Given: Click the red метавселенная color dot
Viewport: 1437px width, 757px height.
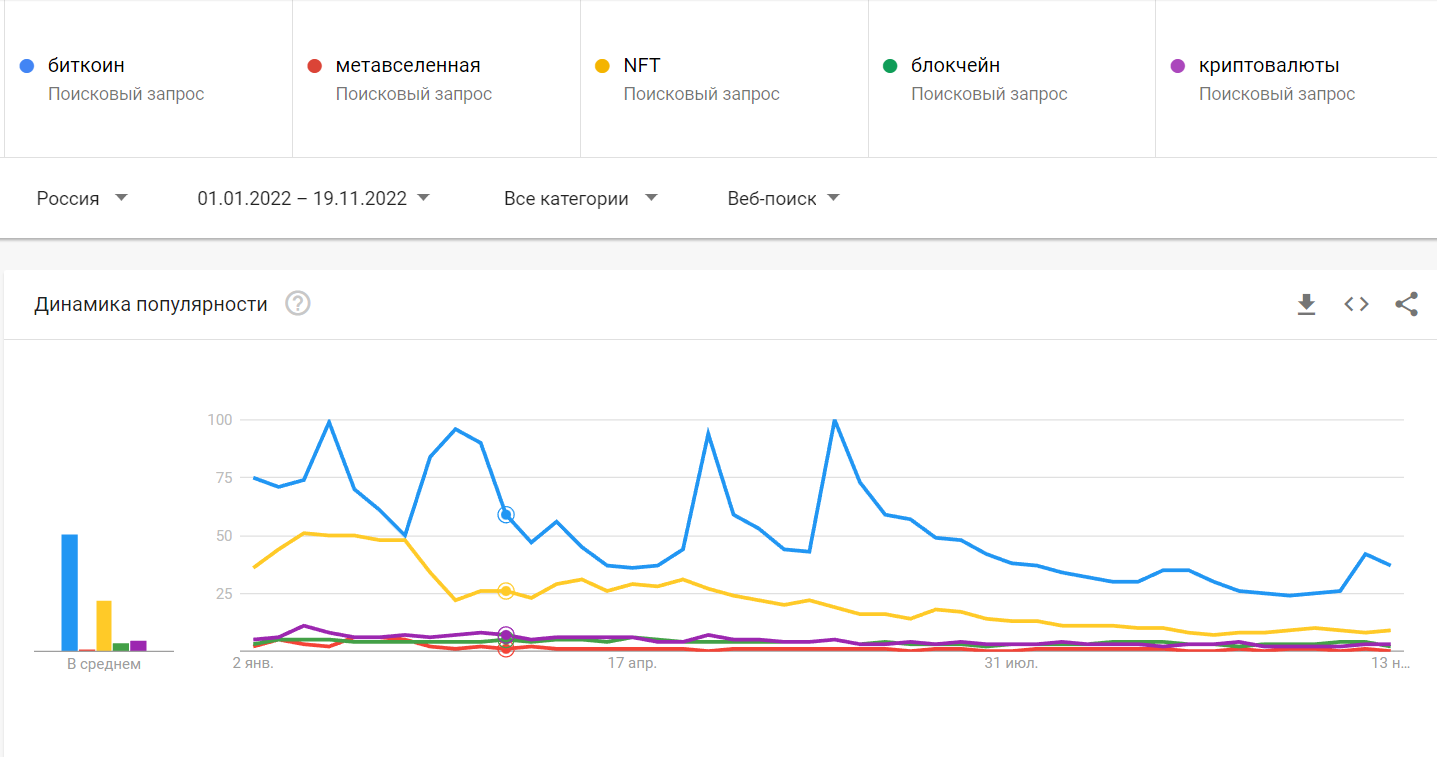Looking at the screenshot, I should (314, 66).
